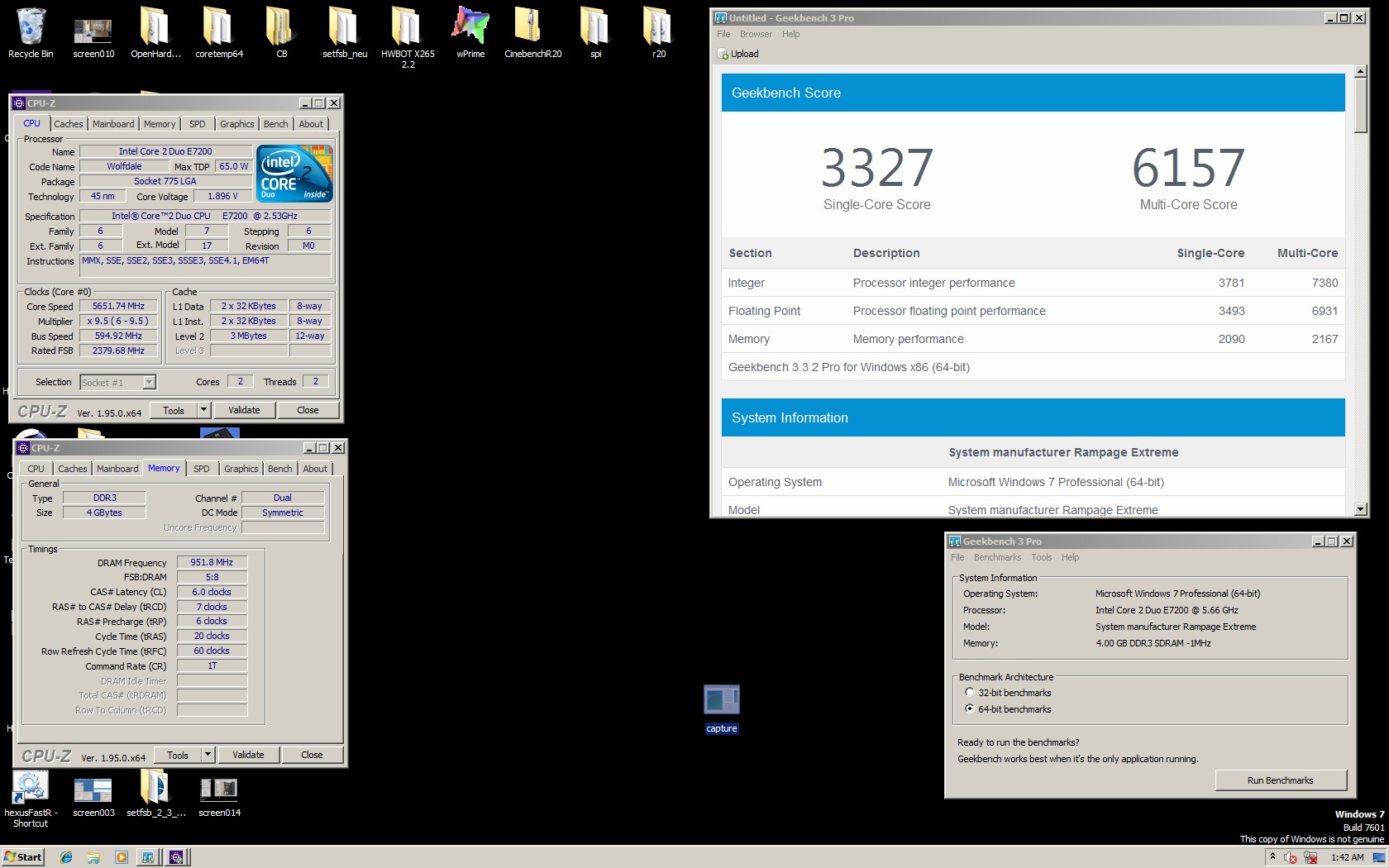Open the HWBOT X265 2.2 folder
The height and width of the screenshot is (868, 1389).
pos(408,36)
